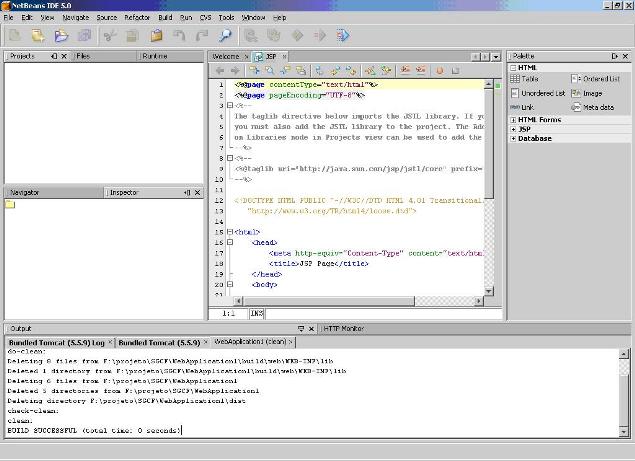
Task: Switch to the HTTP Monitor tab
Action: (346, 328)
